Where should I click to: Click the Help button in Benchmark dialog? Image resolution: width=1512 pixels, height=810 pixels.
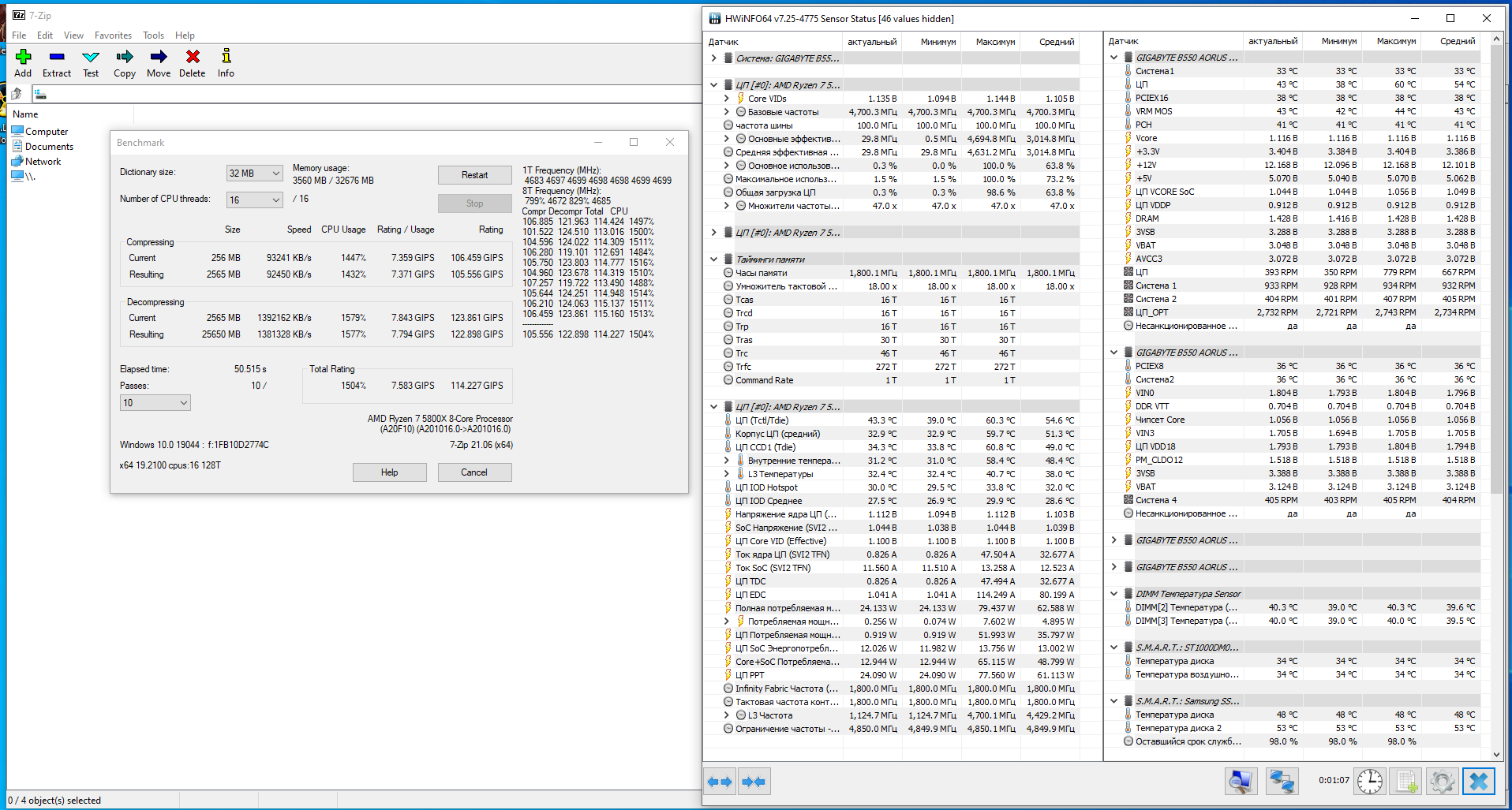[x=389, y=472]
